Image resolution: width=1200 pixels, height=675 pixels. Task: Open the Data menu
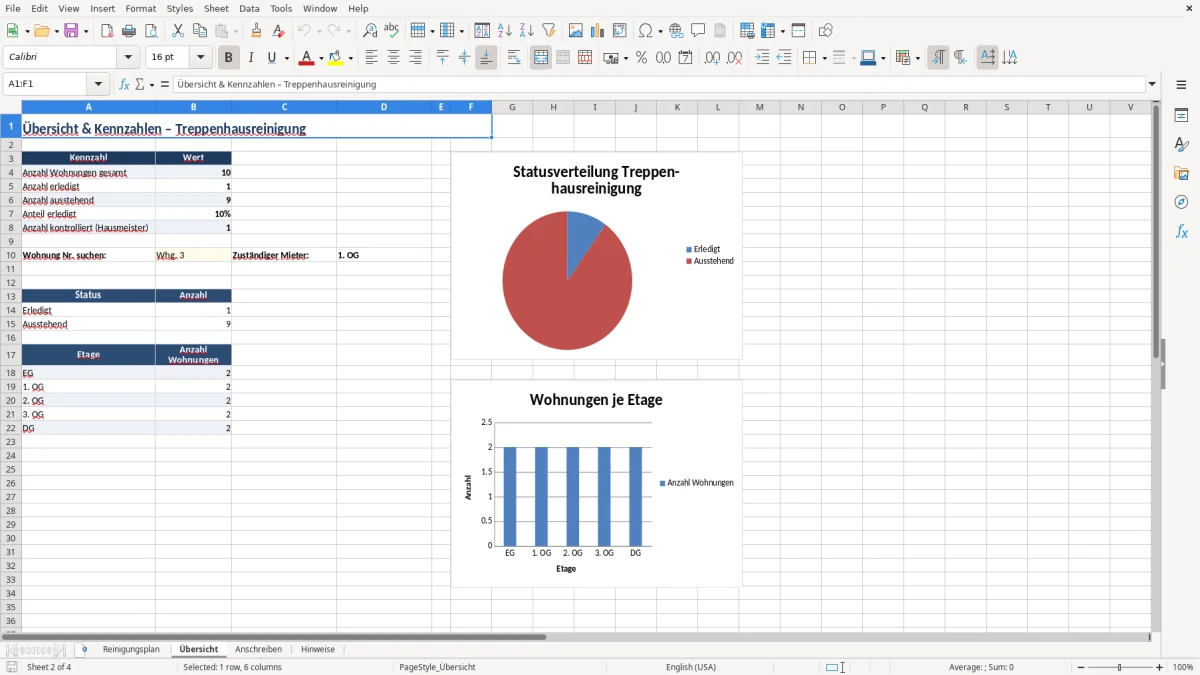point(249,8)
